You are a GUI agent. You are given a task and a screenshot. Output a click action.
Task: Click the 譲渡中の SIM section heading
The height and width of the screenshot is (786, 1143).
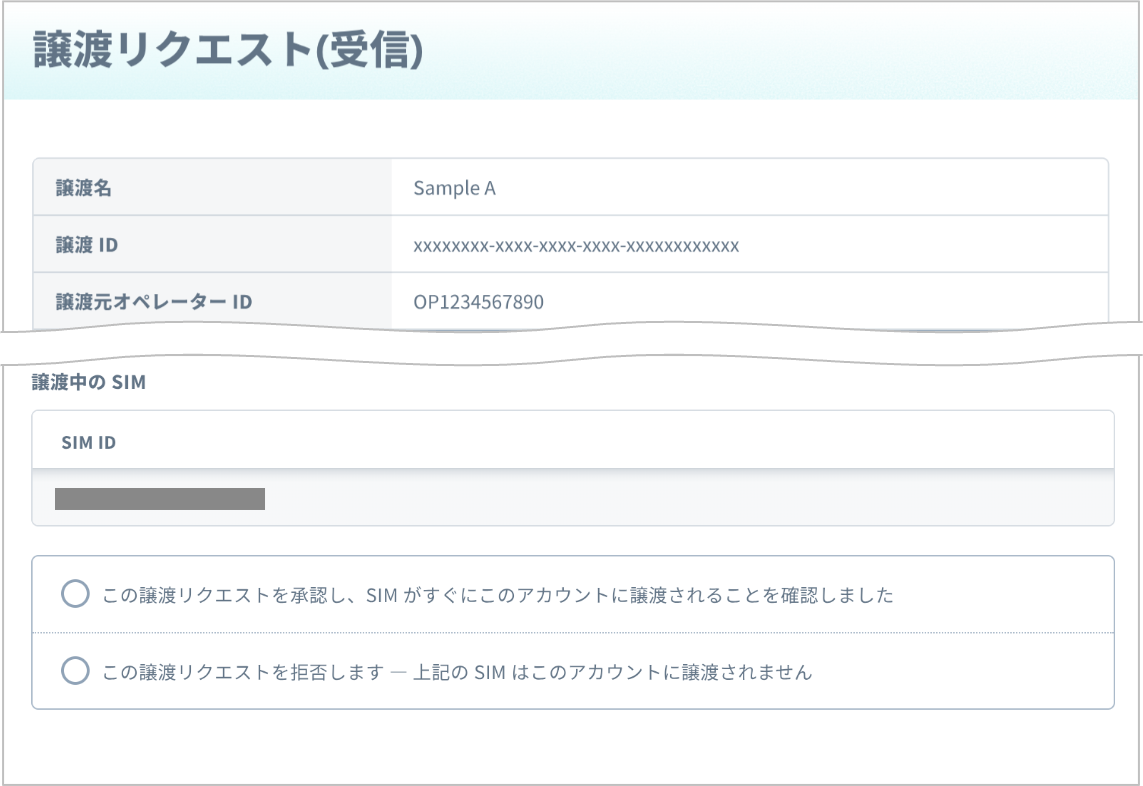[89, 382]
